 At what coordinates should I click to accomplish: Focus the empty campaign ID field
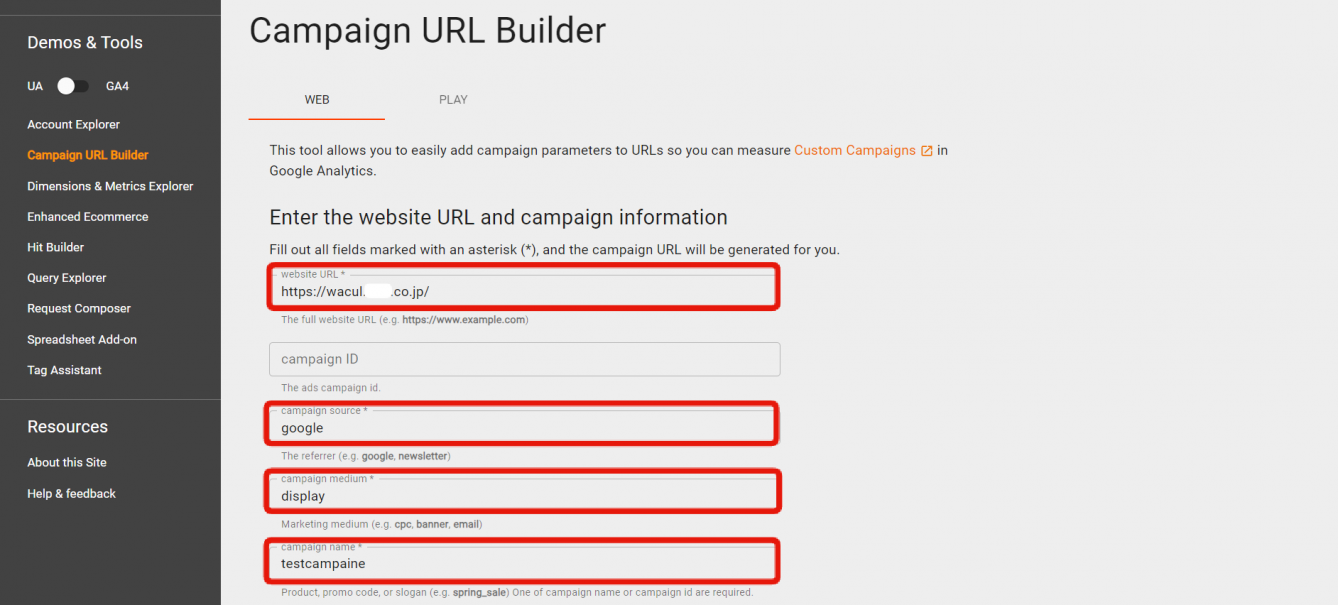(523, 359)
